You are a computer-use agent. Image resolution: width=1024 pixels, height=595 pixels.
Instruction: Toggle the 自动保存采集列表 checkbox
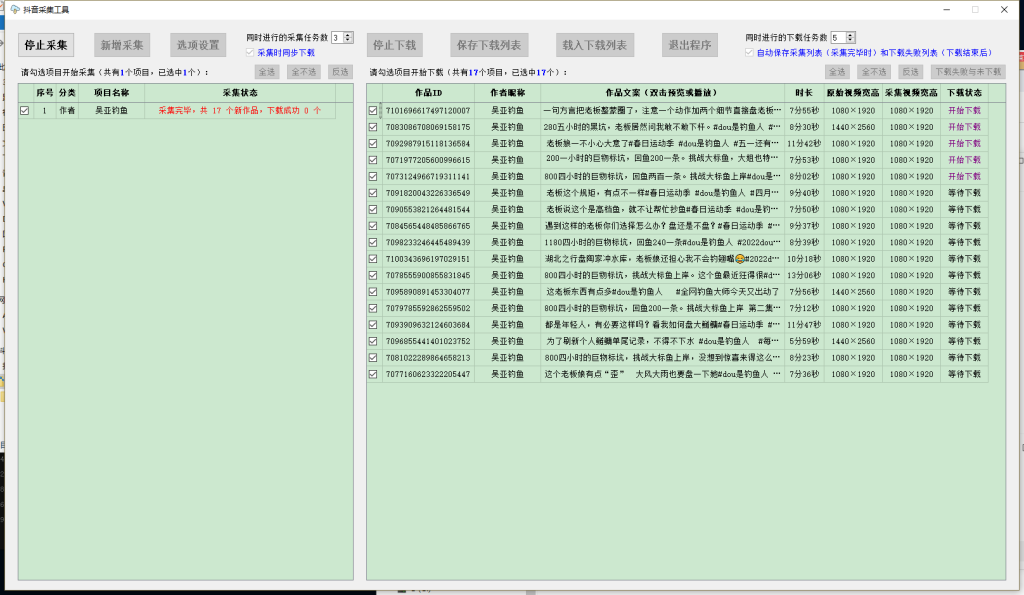pyautogui.click(x=749, y=52)
